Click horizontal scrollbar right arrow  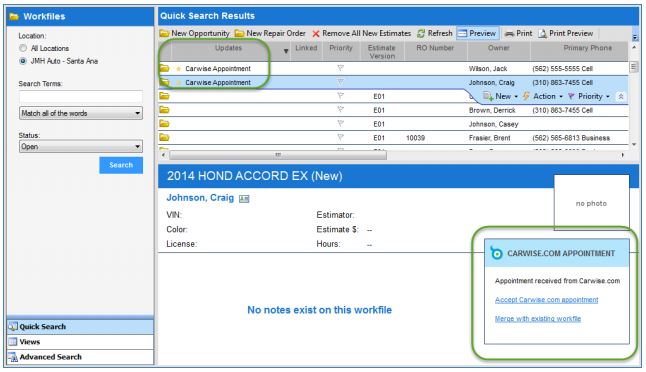623,155
